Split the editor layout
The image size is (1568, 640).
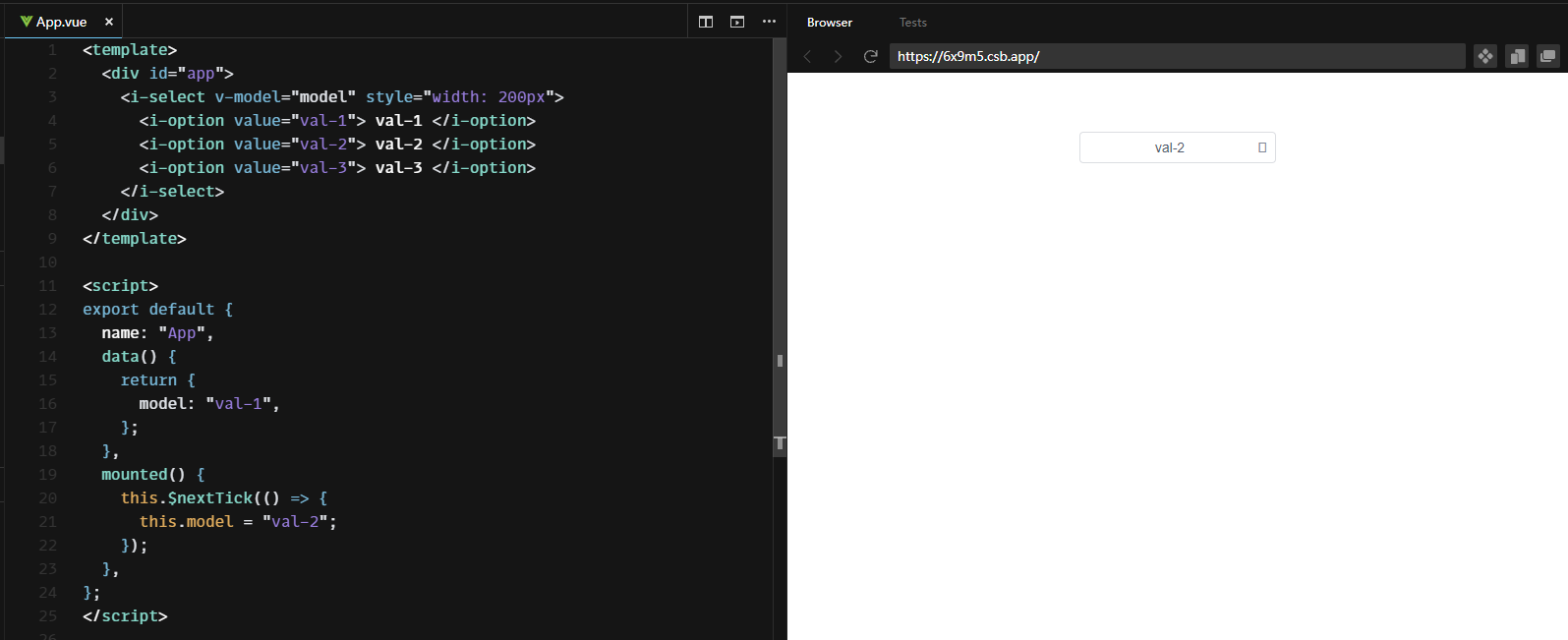click(706, 22)
